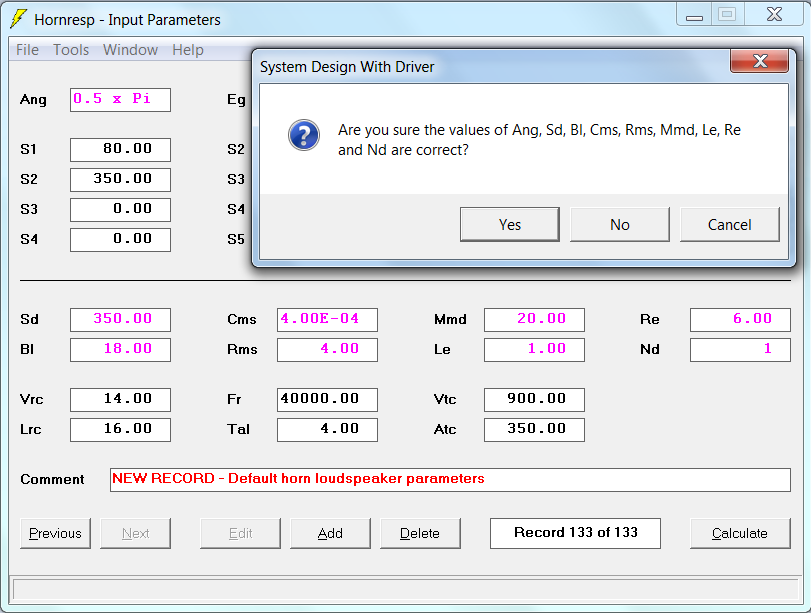This screenshot has height=613, width=811.
Task: Click the Mmd label
Action: pos(450,320)
